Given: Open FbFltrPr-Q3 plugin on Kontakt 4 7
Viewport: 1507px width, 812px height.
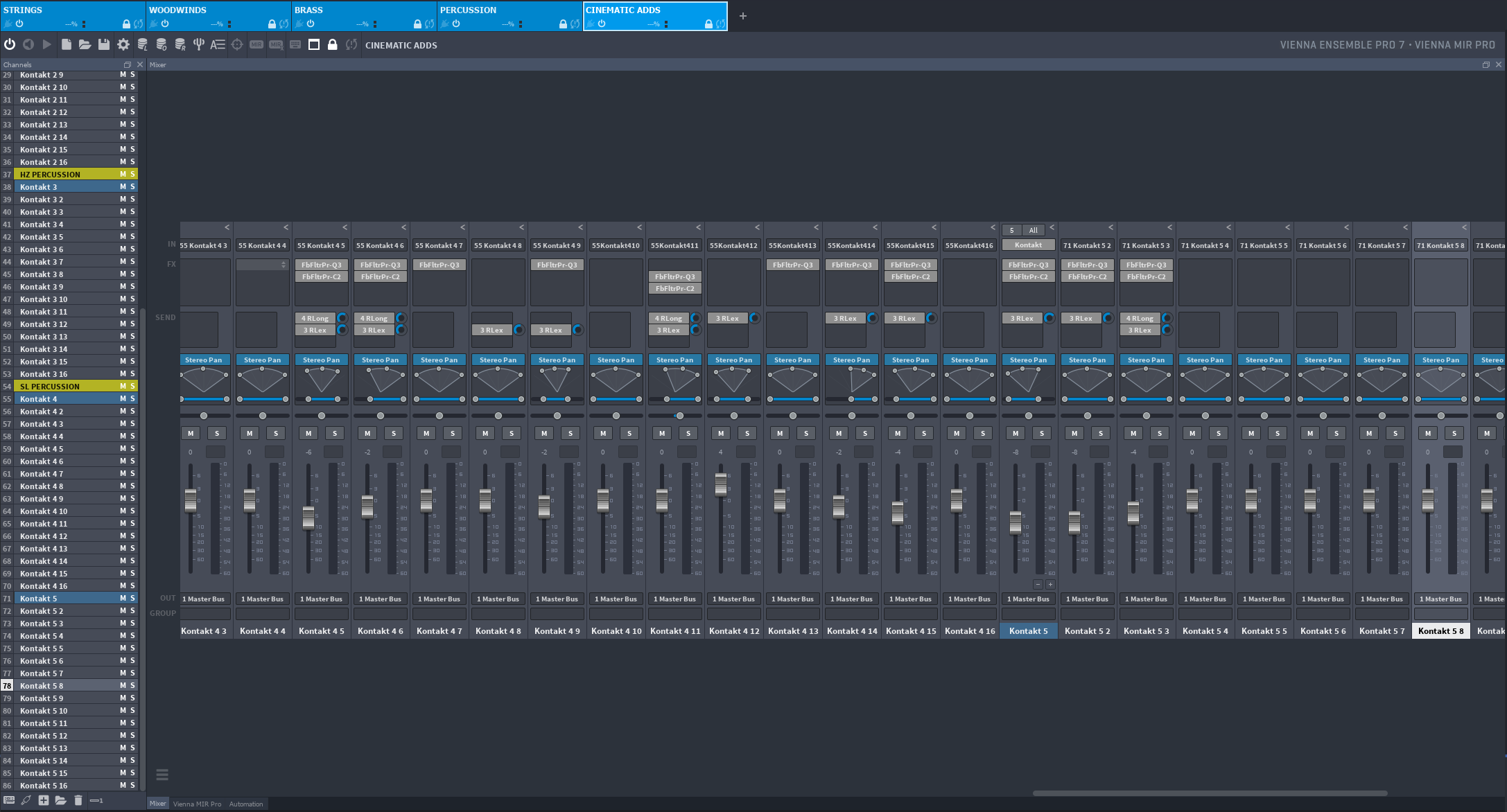Looking at the screenshot, I should 439,265.
